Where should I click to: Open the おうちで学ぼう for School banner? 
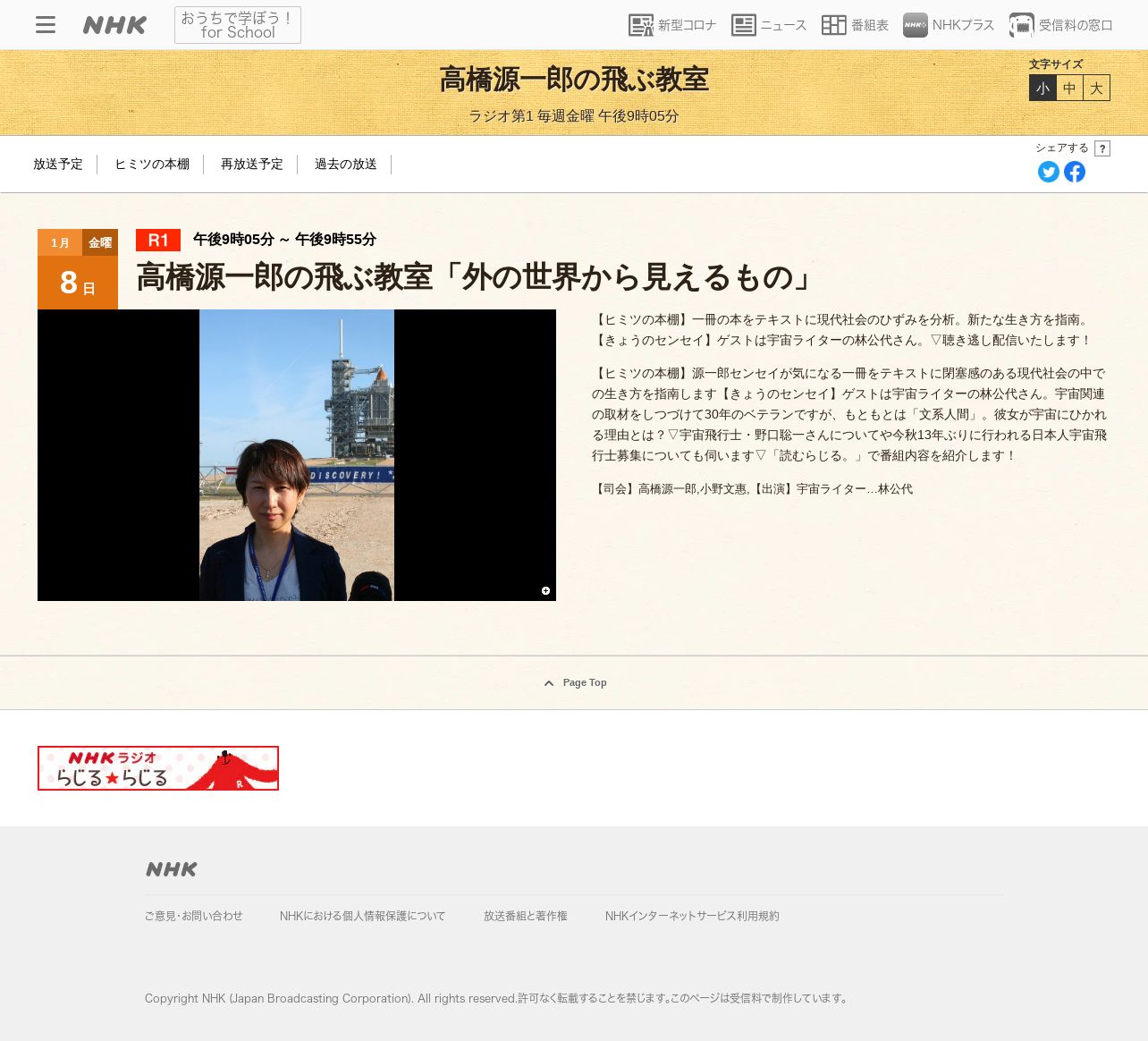(x=238, y=25)
